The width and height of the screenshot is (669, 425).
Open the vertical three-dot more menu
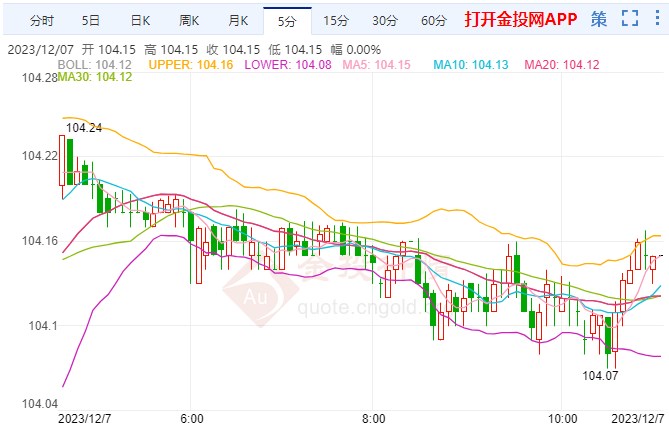[655, 18]
